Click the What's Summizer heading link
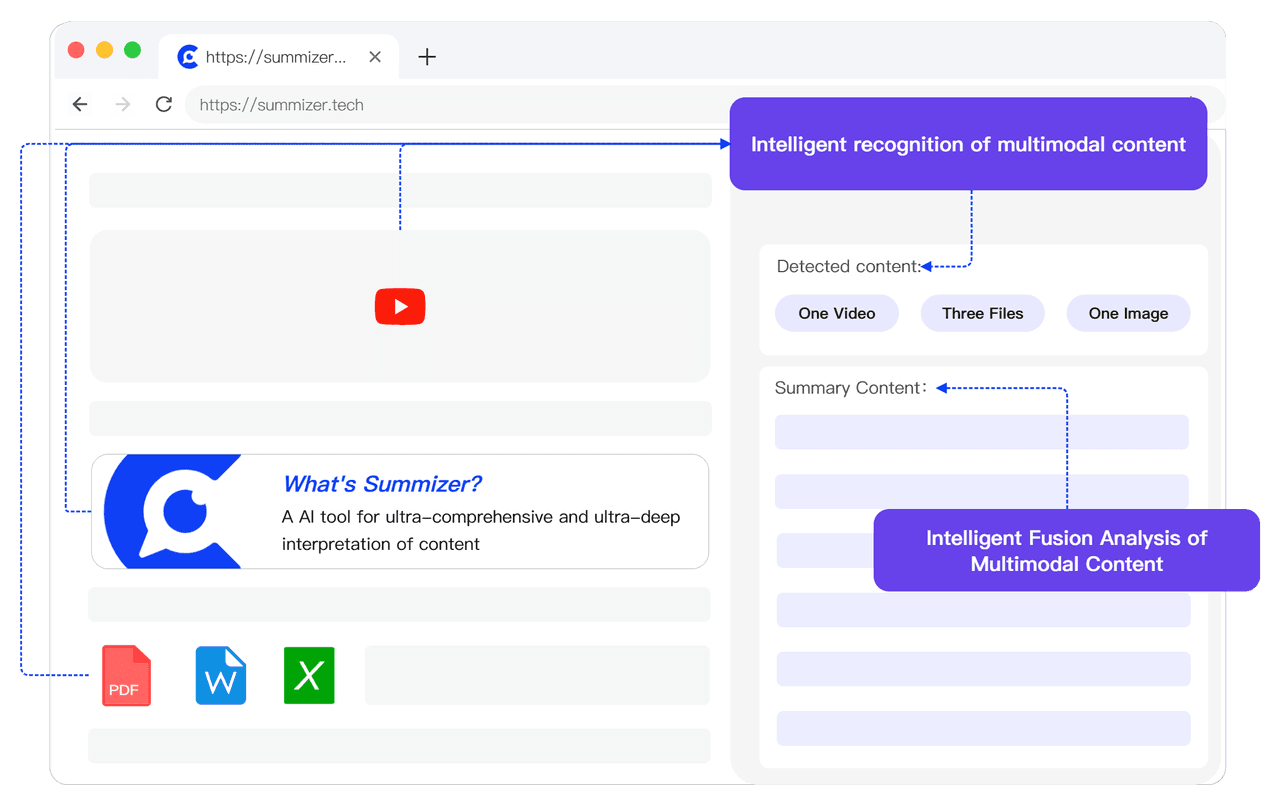The height and width of the screenshot is (806, 1280). pos(381,484)
